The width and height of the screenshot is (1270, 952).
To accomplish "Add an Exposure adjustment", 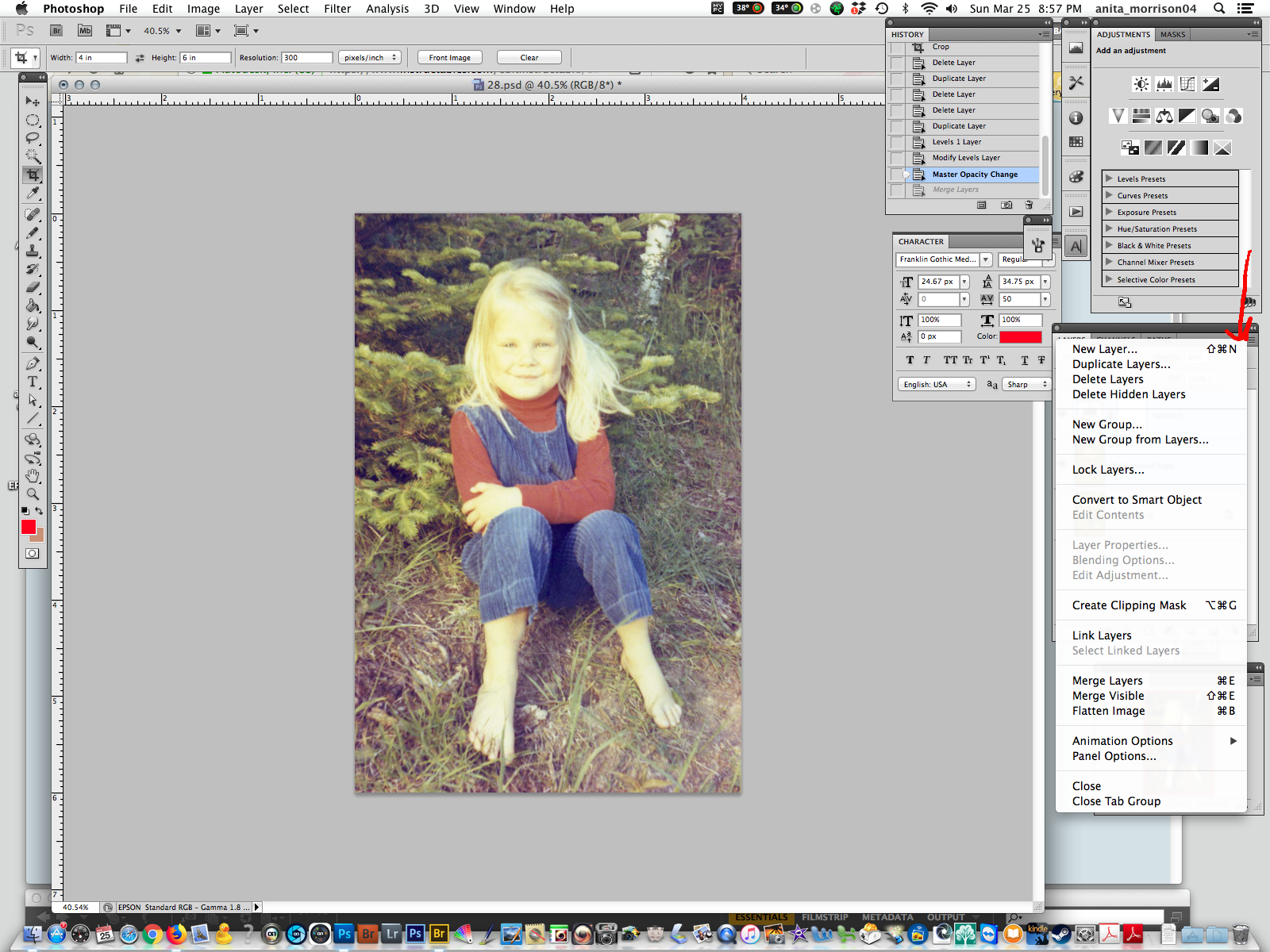I will pyautogui.click(x=1210, y=84).
